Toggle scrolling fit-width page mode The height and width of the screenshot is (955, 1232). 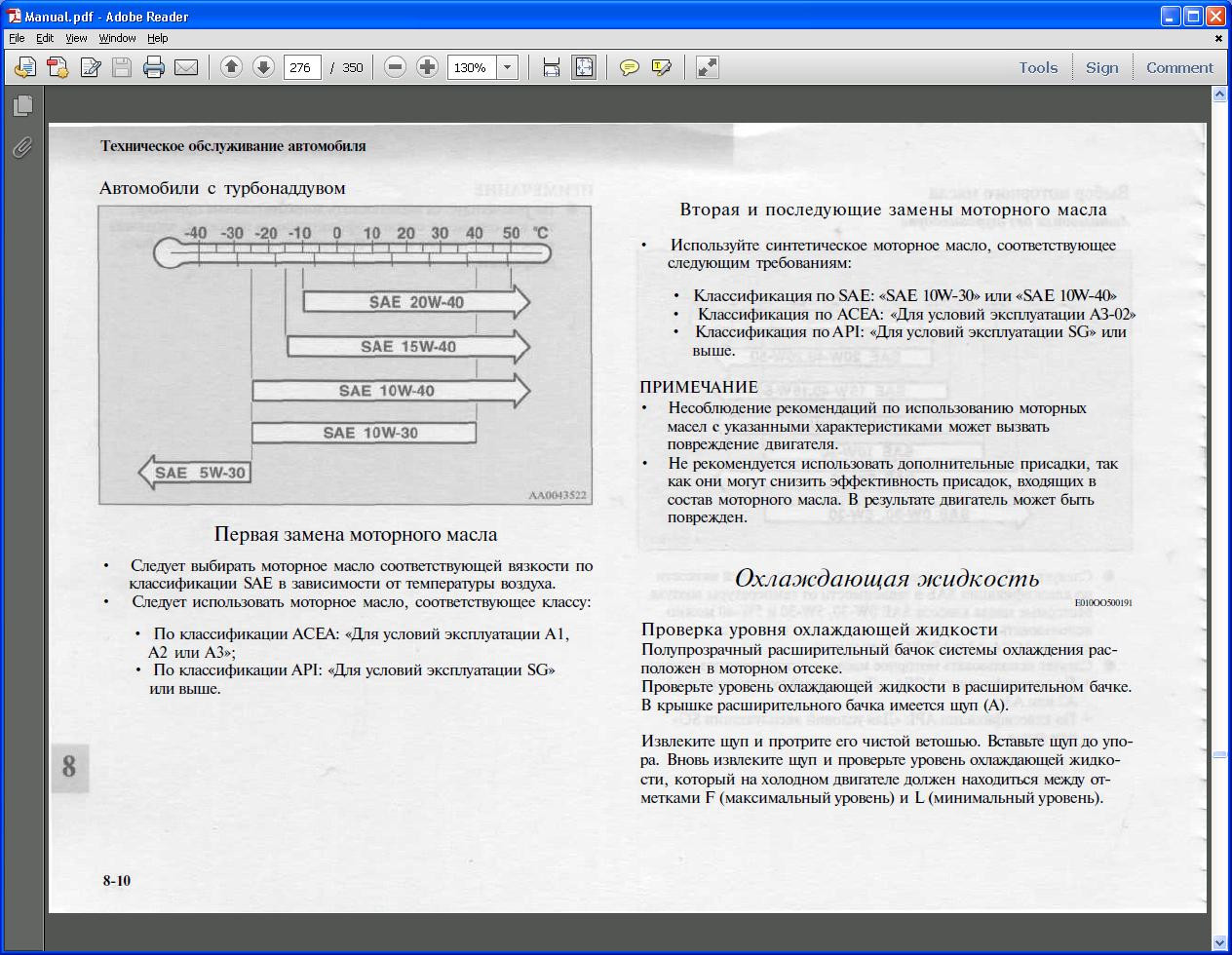[x=551, y=67]
